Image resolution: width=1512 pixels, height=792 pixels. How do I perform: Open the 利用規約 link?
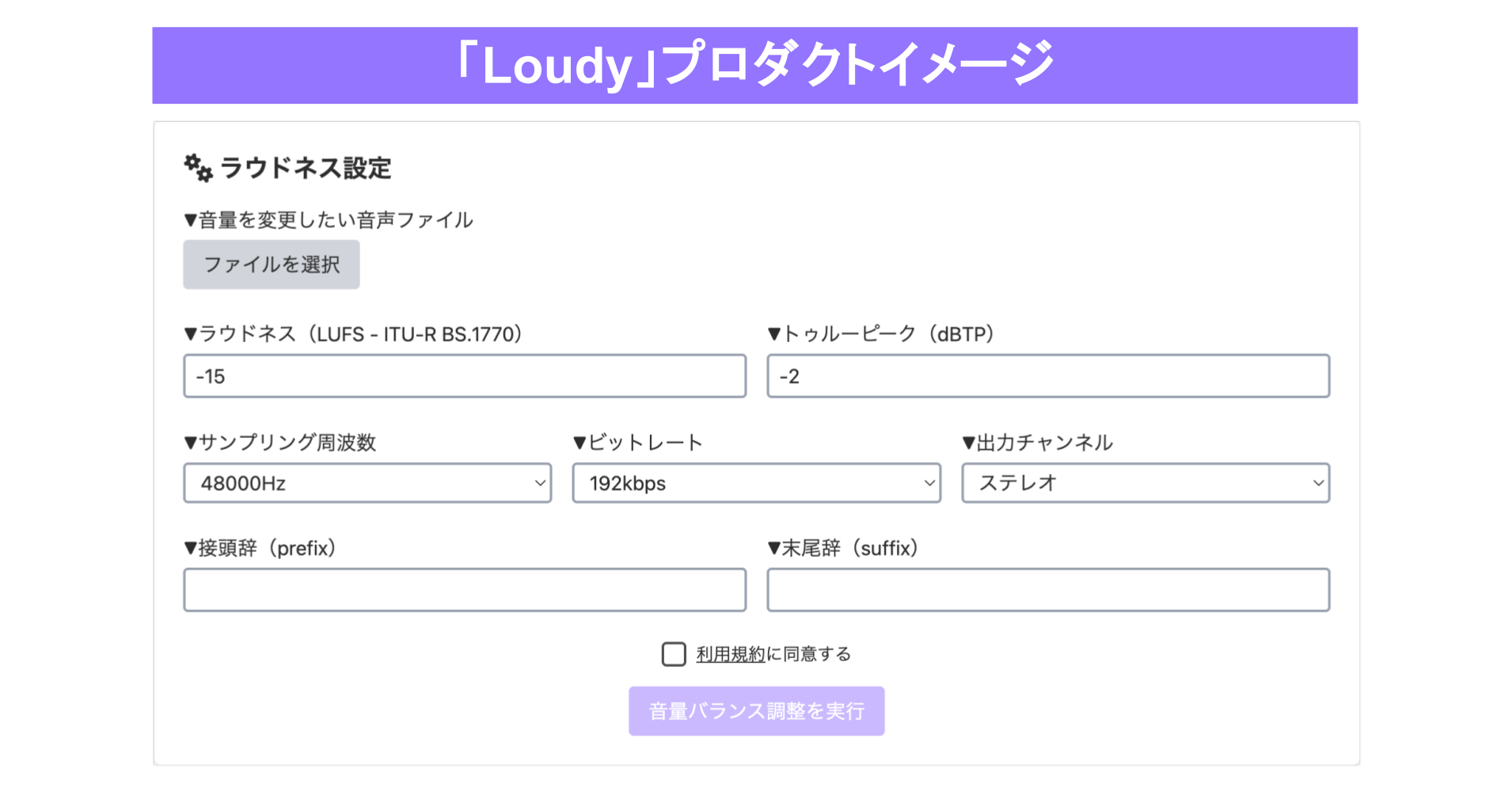click(x=731, y=654)
